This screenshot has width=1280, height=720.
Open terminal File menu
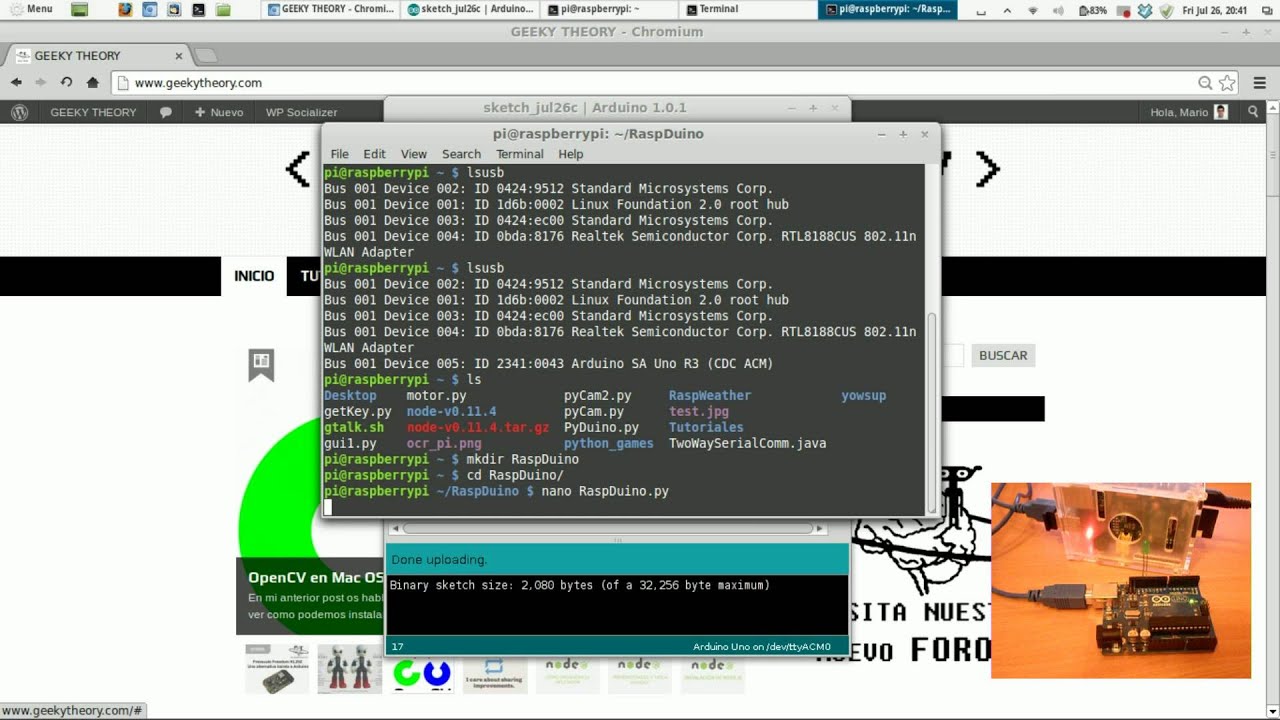[340, 154]
